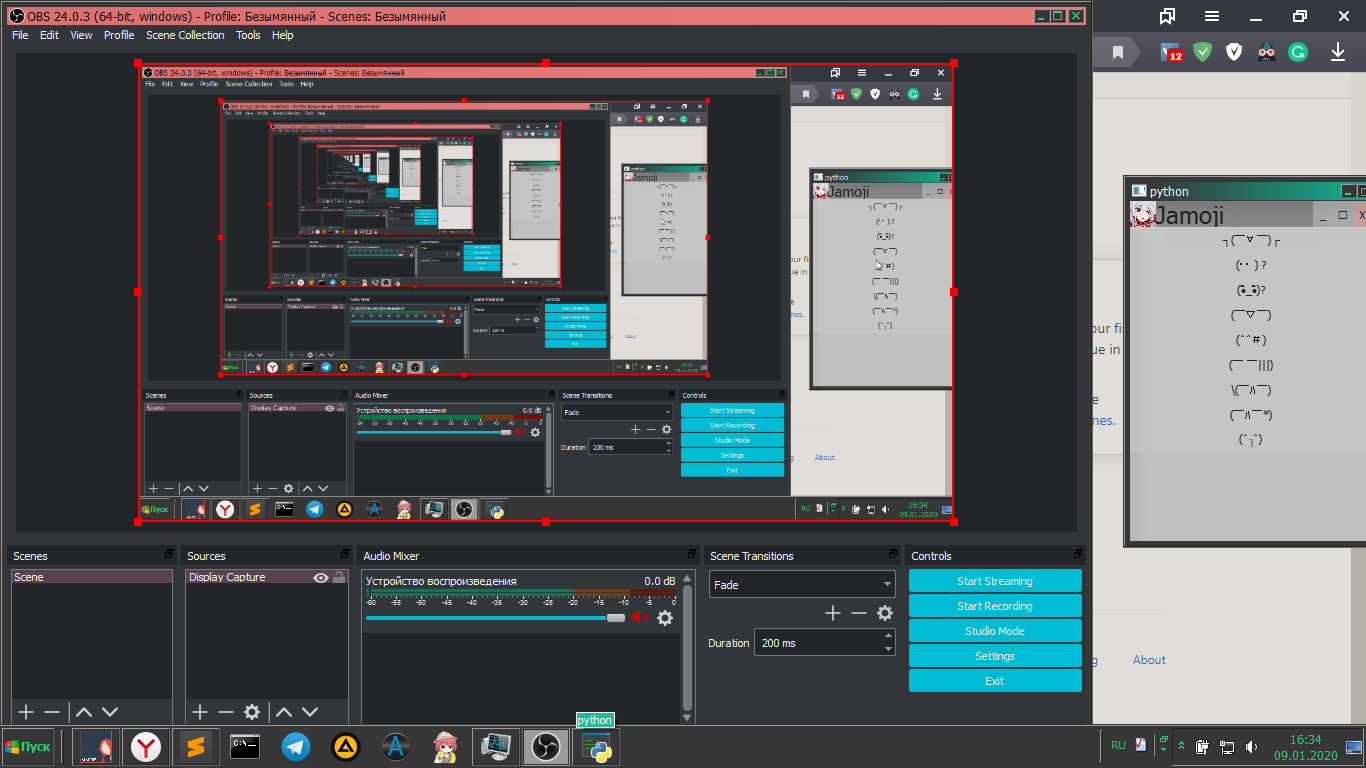This screenshot has height=768, width=1366.
Task: Toggle the lock on Display Capture source
Action: (x=340, y=578)
